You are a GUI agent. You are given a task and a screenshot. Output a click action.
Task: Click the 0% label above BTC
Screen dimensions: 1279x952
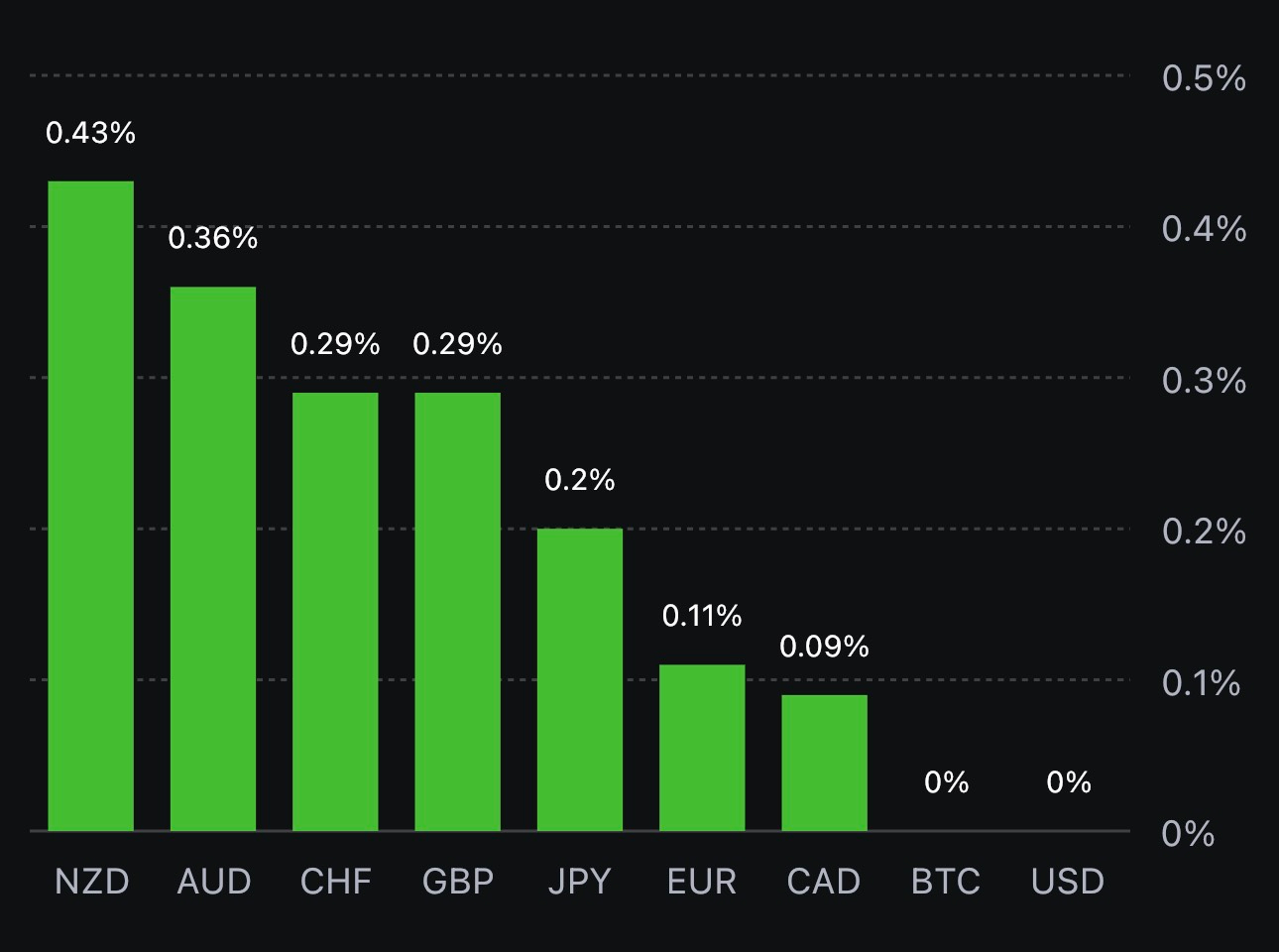pyautogui.click(x=946, y=782)
